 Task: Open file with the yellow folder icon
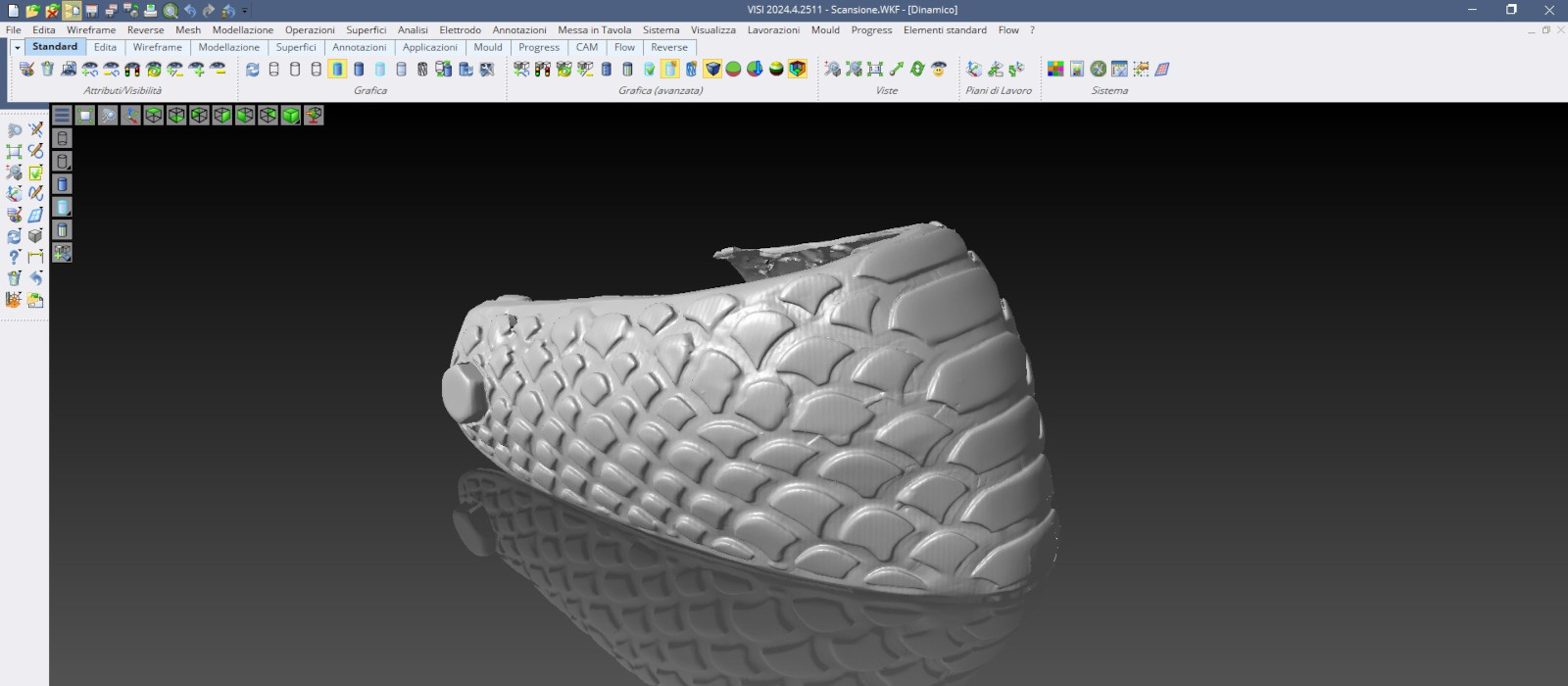click(32, 11)
